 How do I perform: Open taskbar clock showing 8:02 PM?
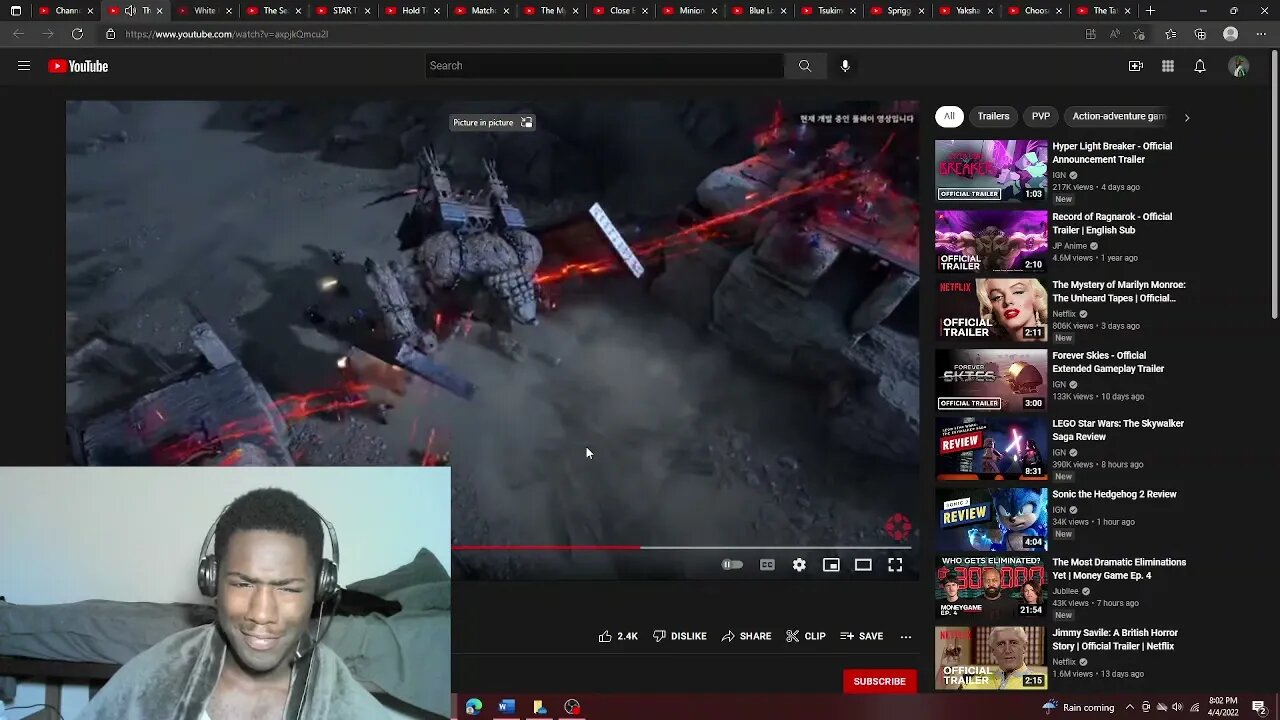pos(1222,707)
